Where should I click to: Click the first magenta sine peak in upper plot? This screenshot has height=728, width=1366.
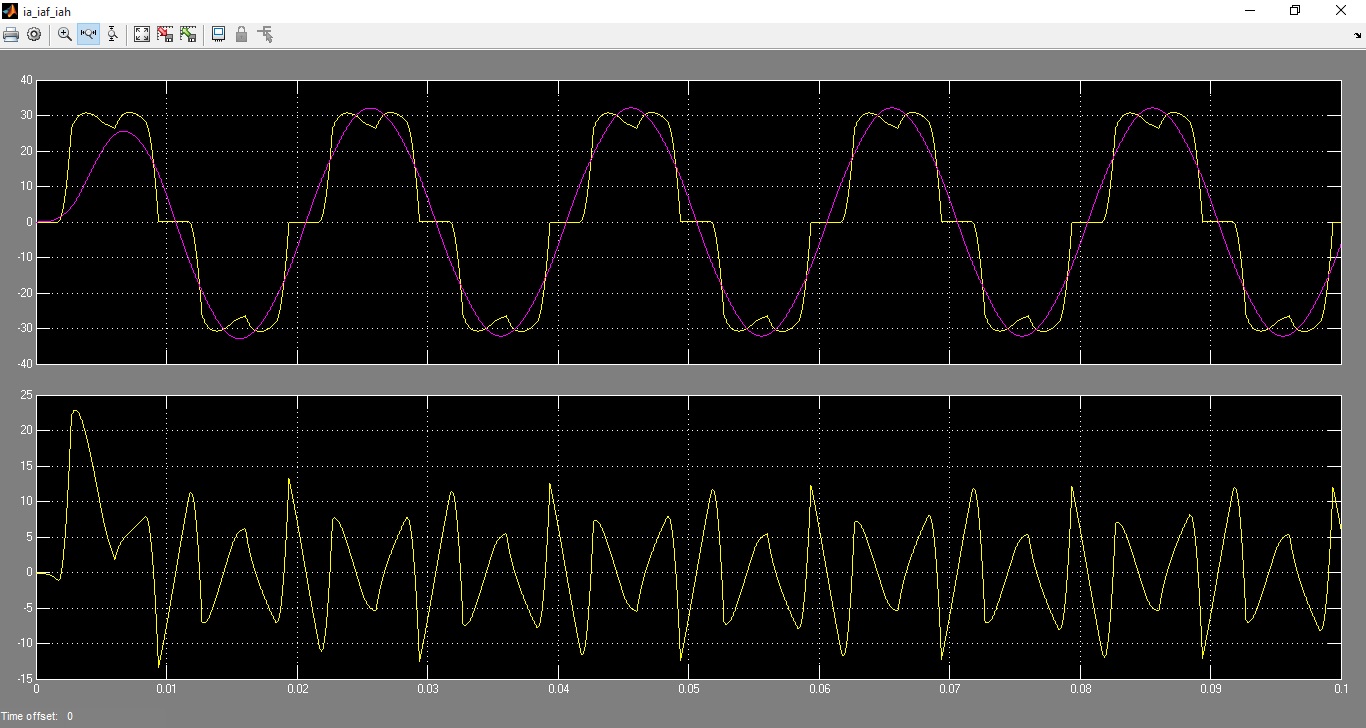point(119,132)
